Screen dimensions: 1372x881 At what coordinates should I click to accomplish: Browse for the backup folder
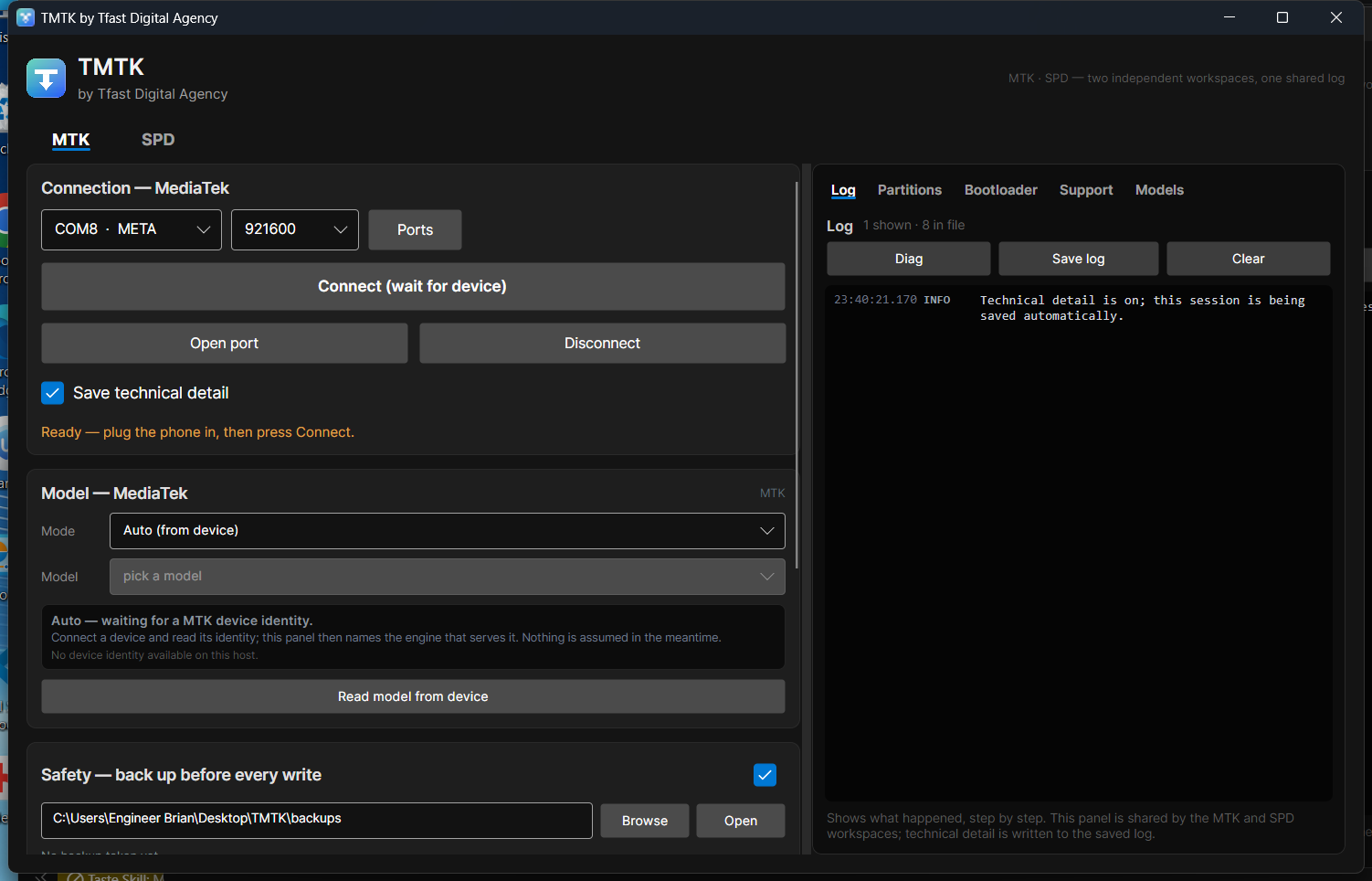[645, 821]
